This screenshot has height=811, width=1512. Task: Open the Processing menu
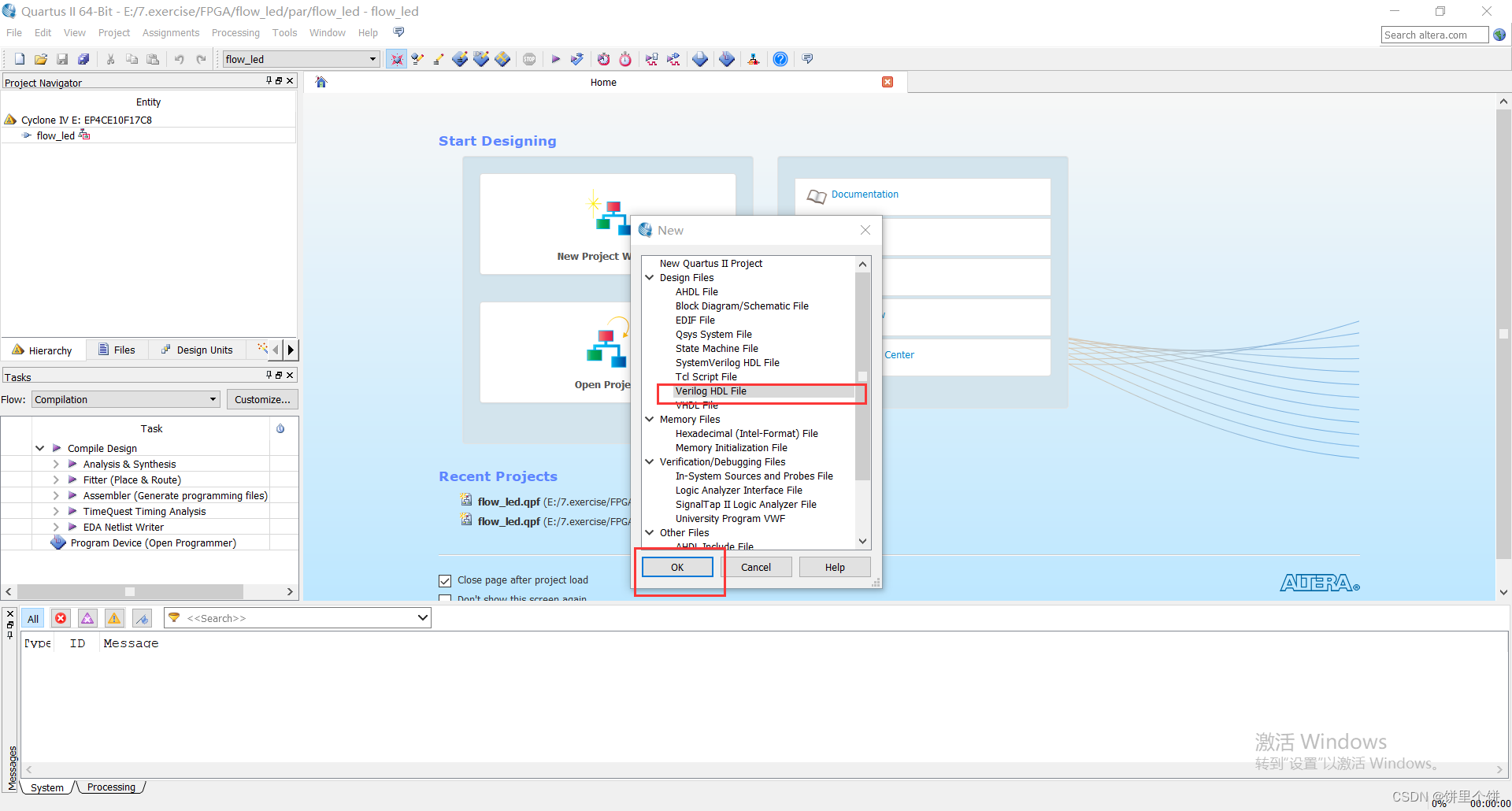pyautogui.click(x=235, y=32)
